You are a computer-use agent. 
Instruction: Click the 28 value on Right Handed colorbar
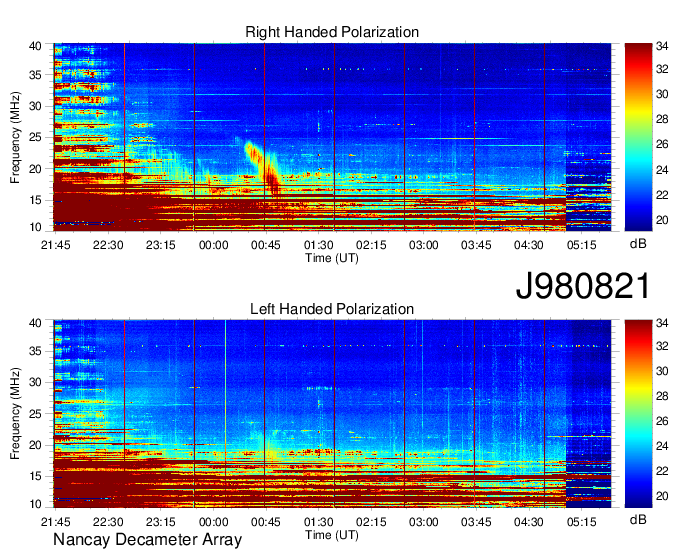(662, 119)
